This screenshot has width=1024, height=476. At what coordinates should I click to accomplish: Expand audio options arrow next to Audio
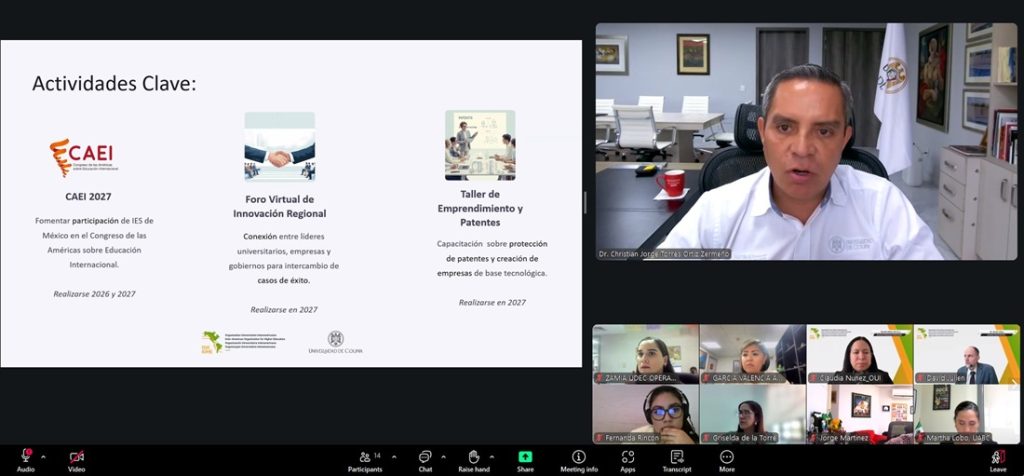coord(42,456)
